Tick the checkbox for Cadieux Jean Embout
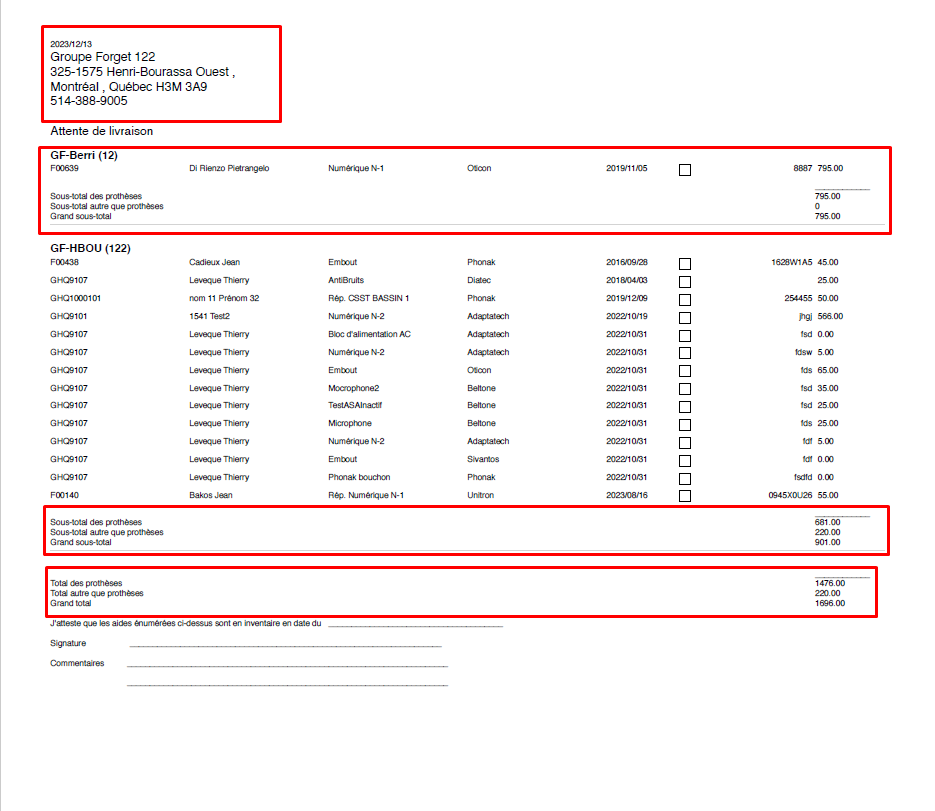Image resolution: width=935 pixels, height=811 pixels. coord(685,264)
